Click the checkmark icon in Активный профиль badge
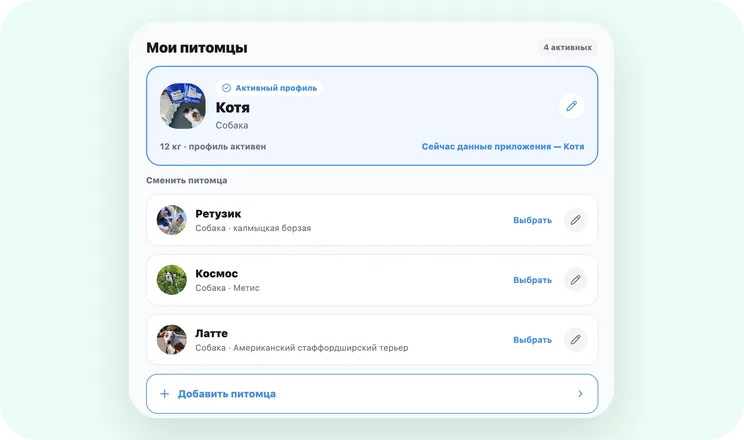This screenshot has height=440, width=744. (x=226, y=88)
